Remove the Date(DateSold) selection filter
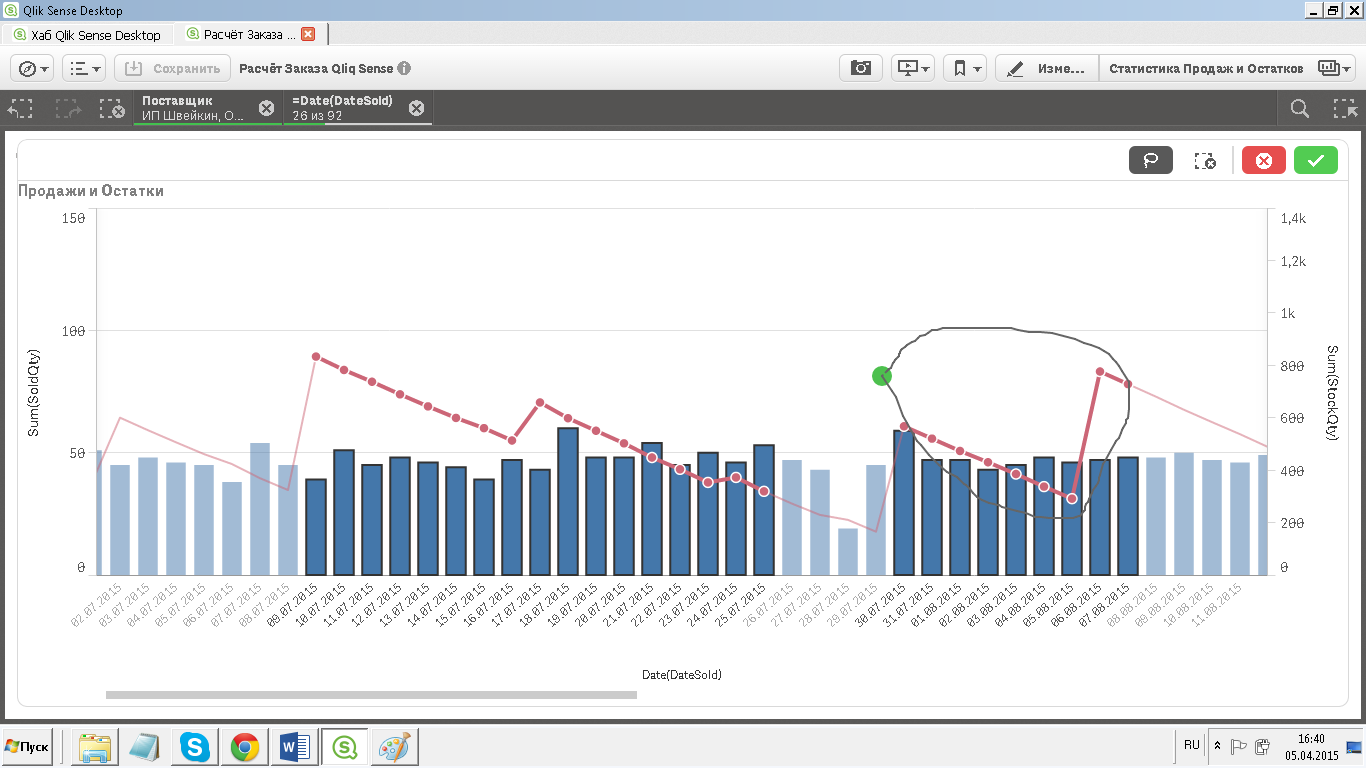Screen dimensions: 1366x768 pos(416,108)
